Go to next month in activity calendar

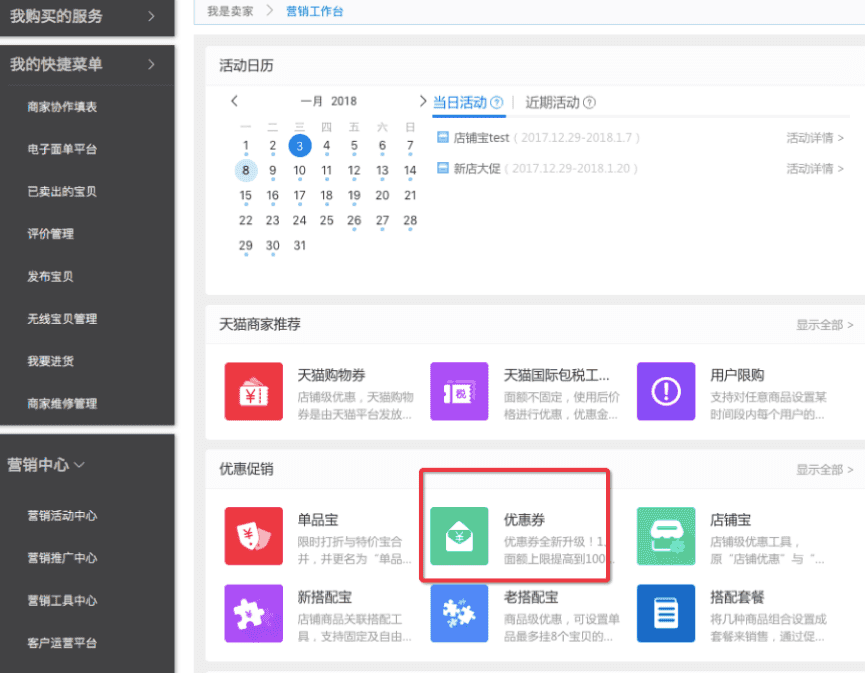click(x=422, y=101)
